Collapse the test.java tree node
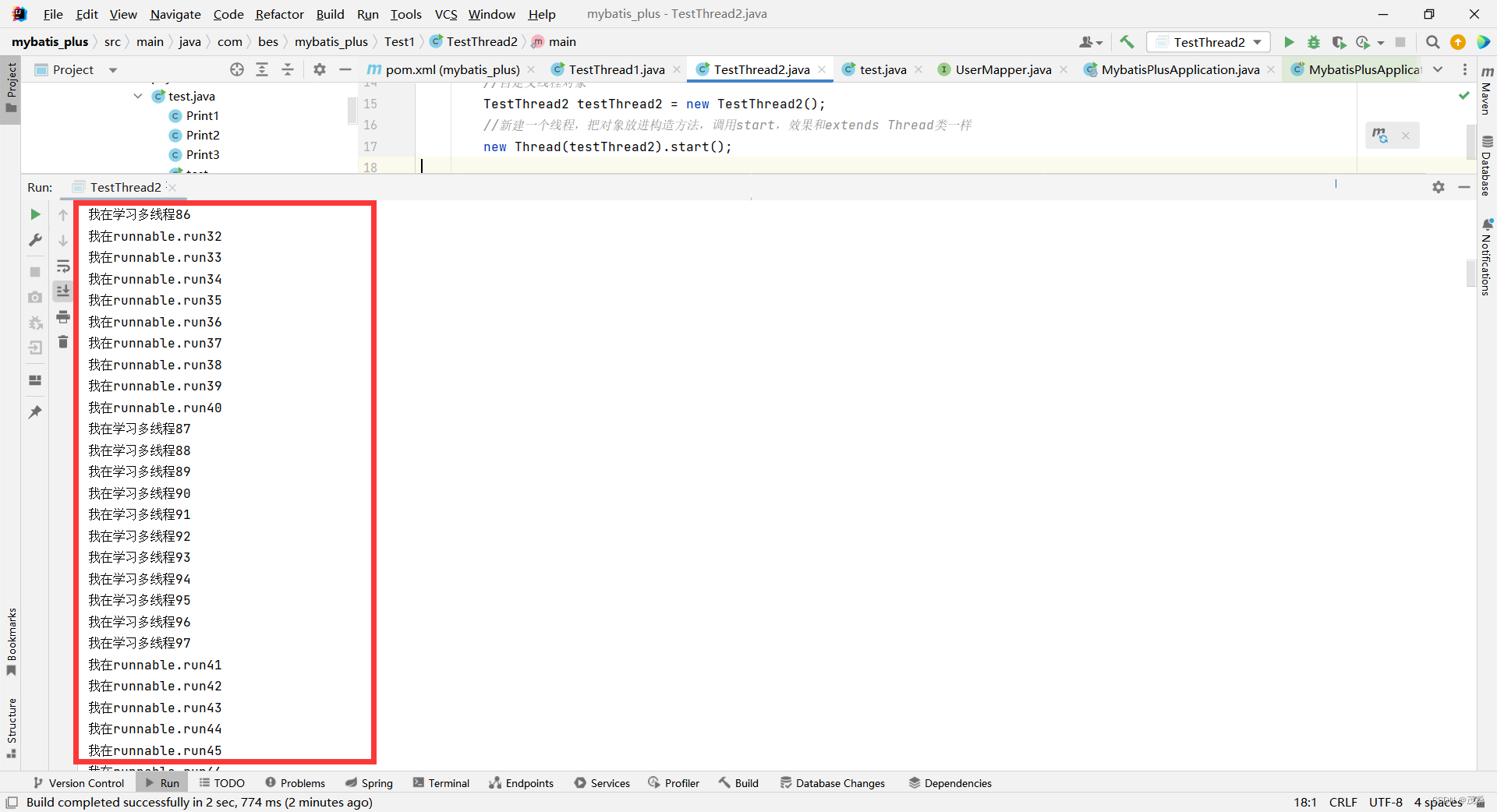Image resolution: width=1497 pixels, height=812 pixels. (138, 96)
